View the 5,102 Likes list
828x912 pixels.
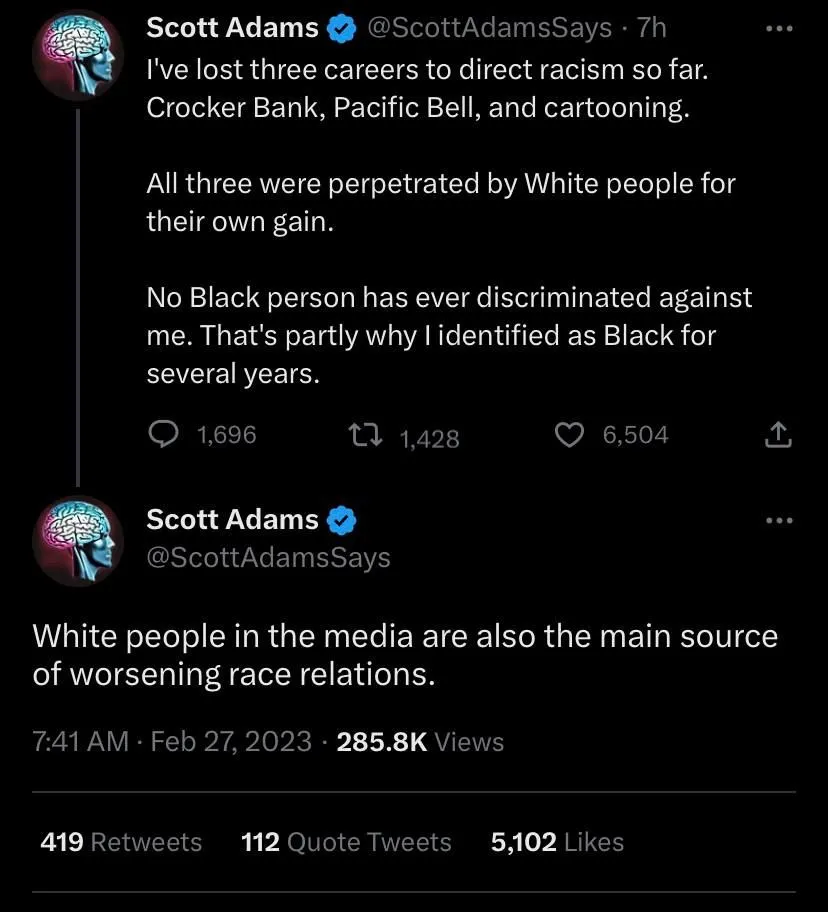[557, 842]
